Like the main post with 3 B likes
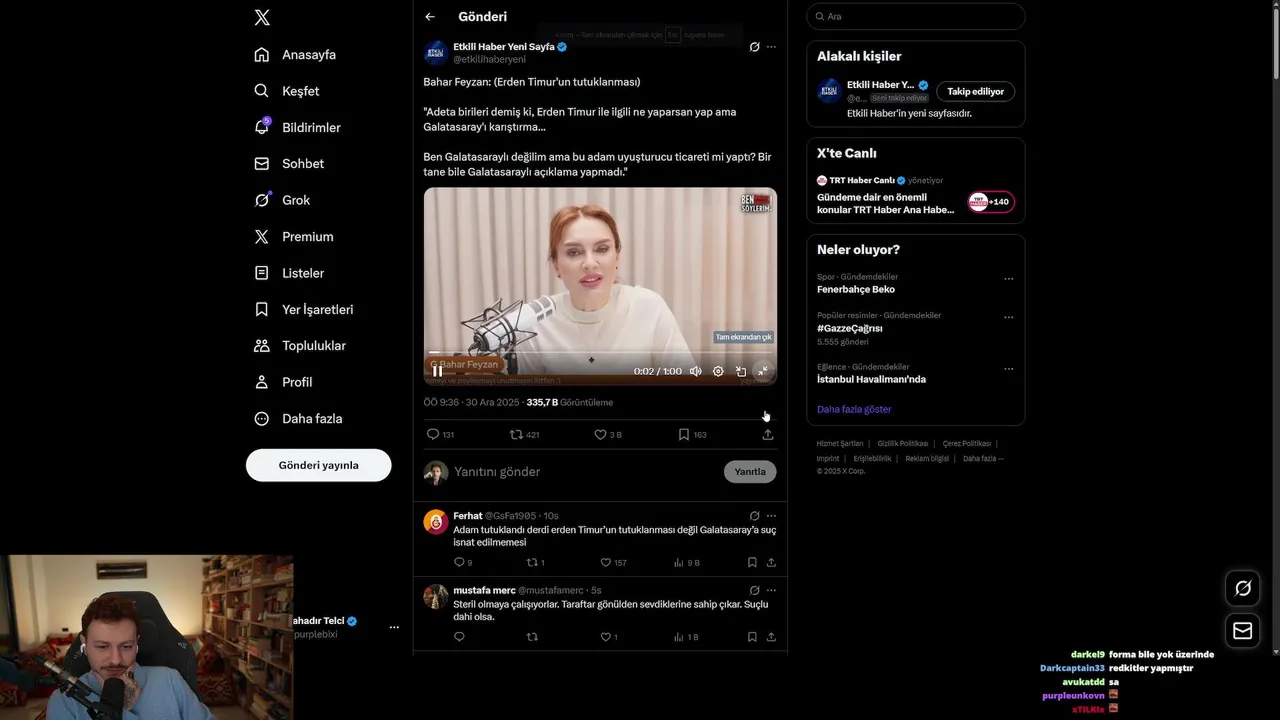Image resolution: width=1280 pixels, height=720 pixels. coord(608,435)
